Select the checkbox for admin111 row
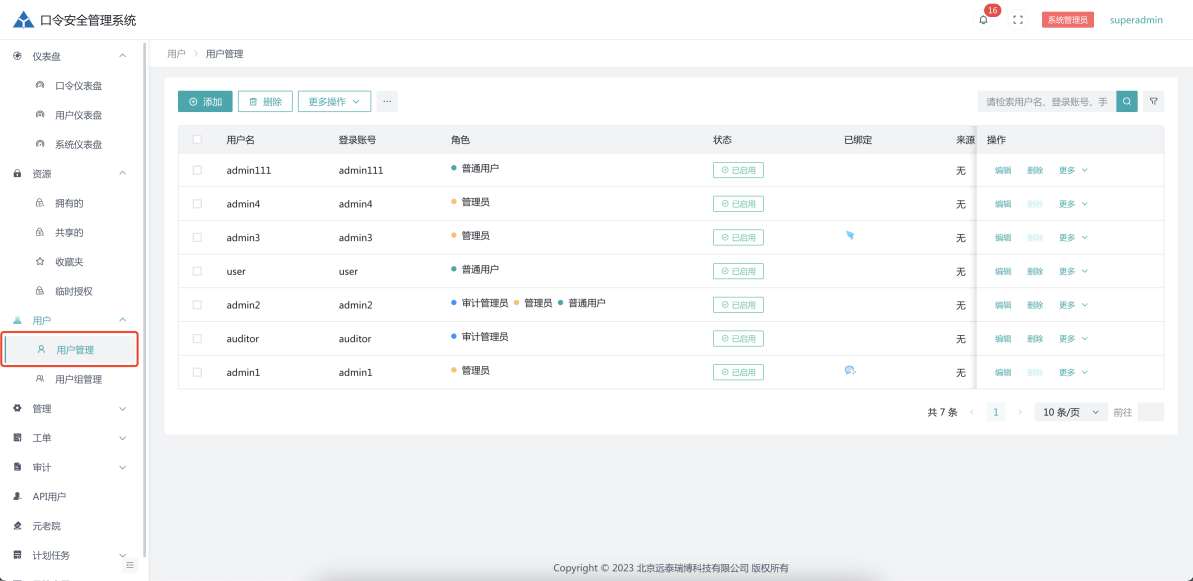Viewport: 1193px width, 581px height. point(197,170)
